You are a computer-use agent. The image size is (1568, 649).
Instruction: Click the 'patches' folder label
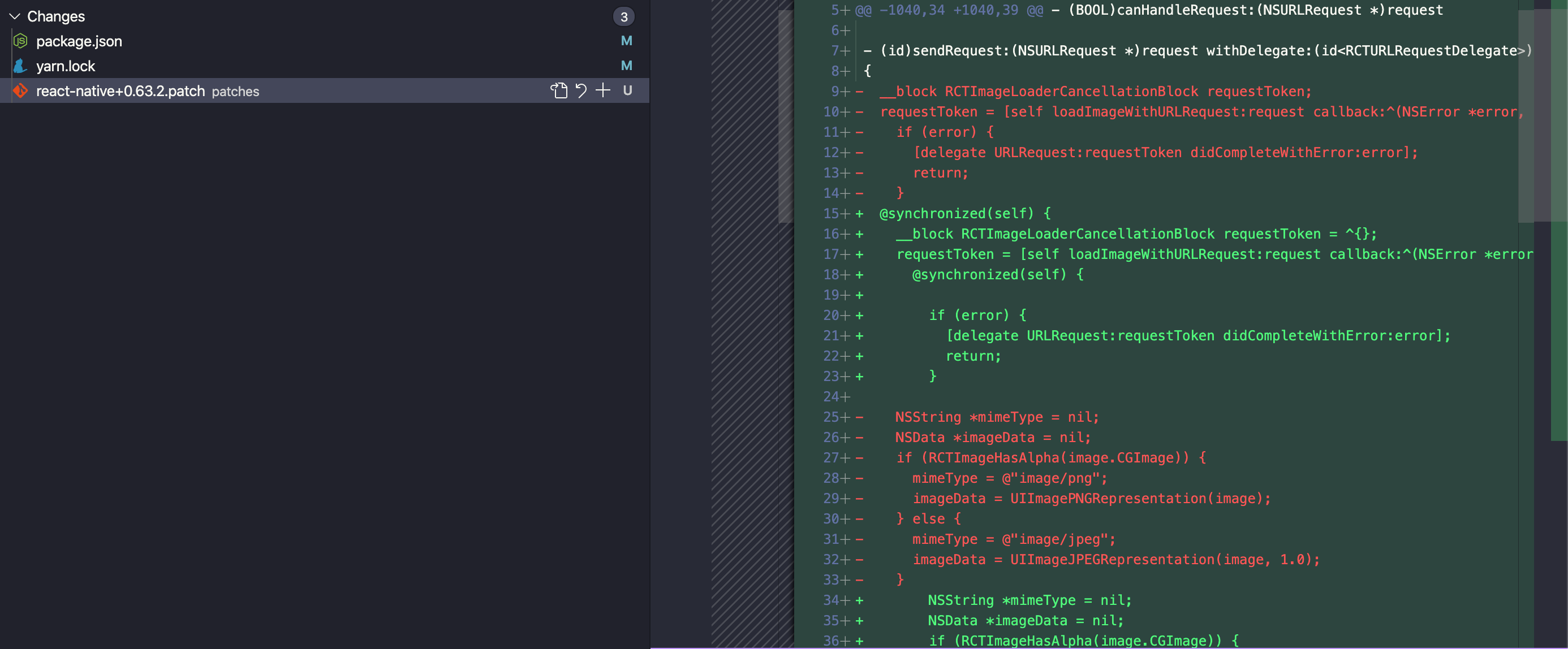(235, 91)
